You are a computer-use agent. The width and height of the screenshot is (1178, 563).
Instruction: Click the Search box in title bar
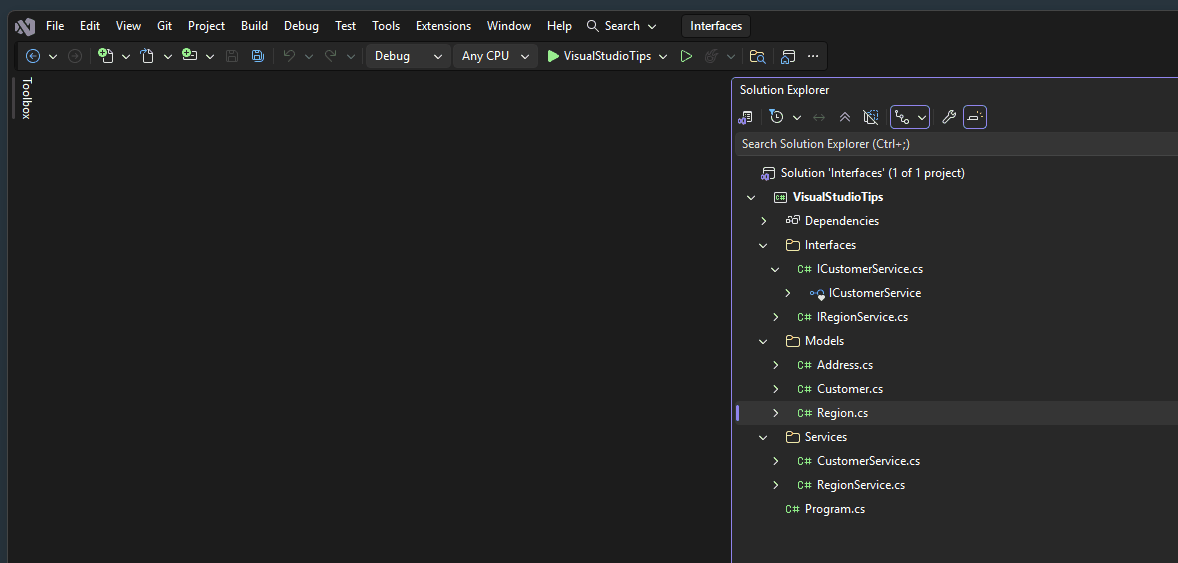[x=621, y=26]
